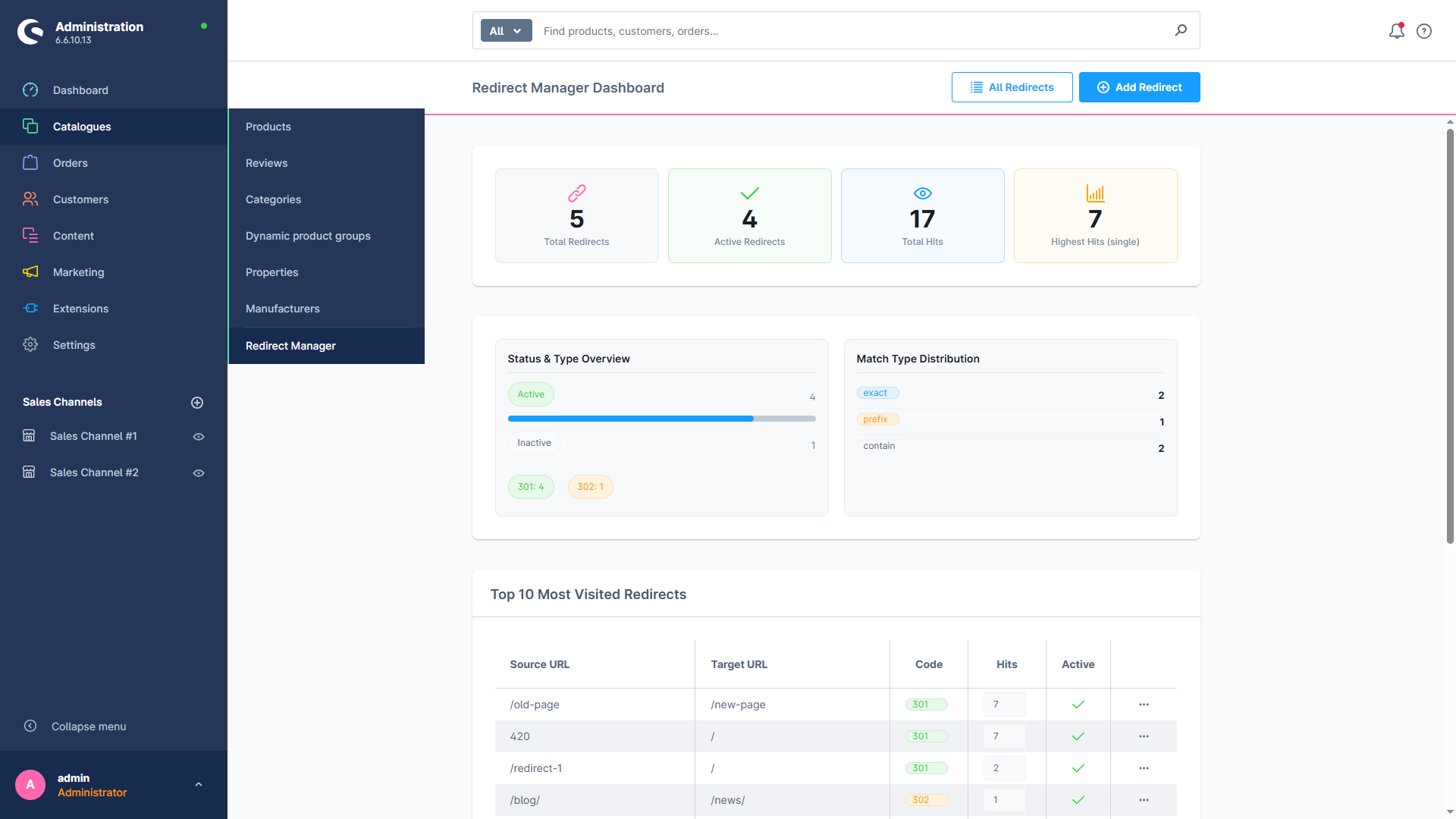1456x819 pixels.
Task: Open notifications bell icon
Action: 1397,31
